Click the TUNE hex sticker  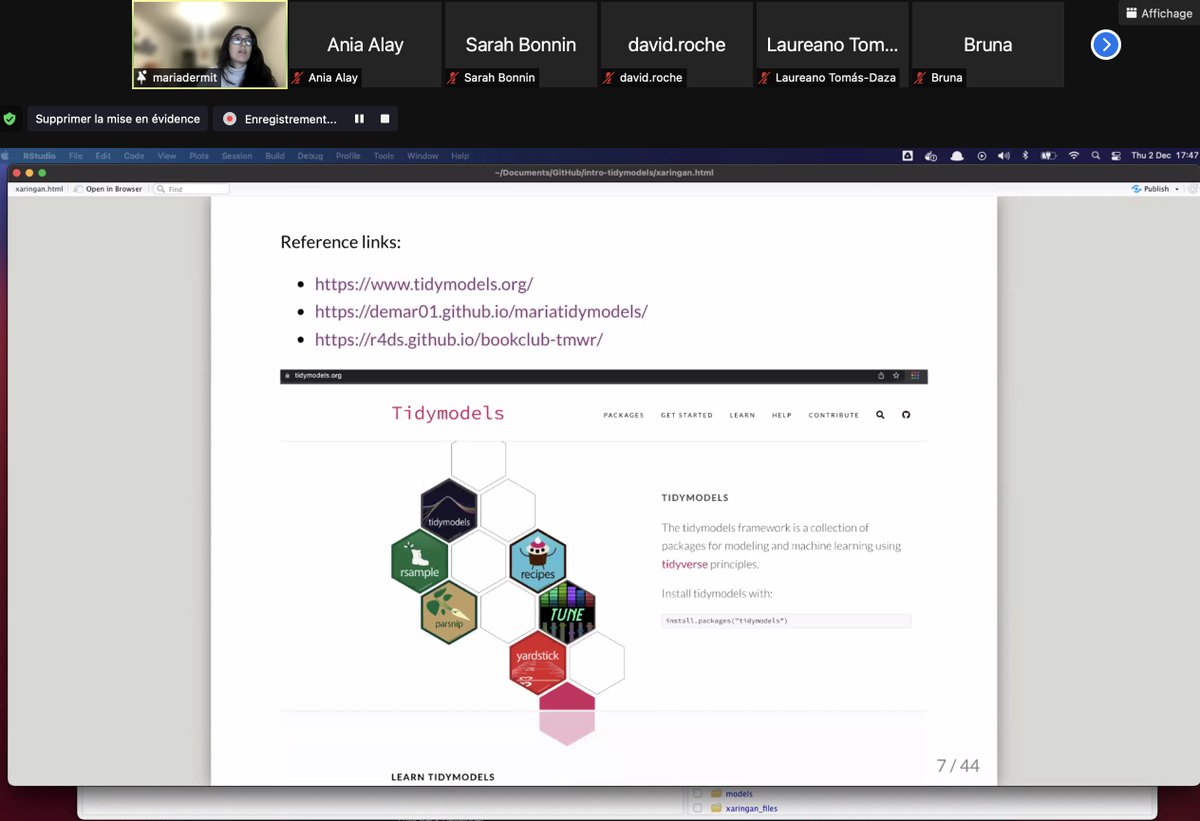click(x=567, y=612)
